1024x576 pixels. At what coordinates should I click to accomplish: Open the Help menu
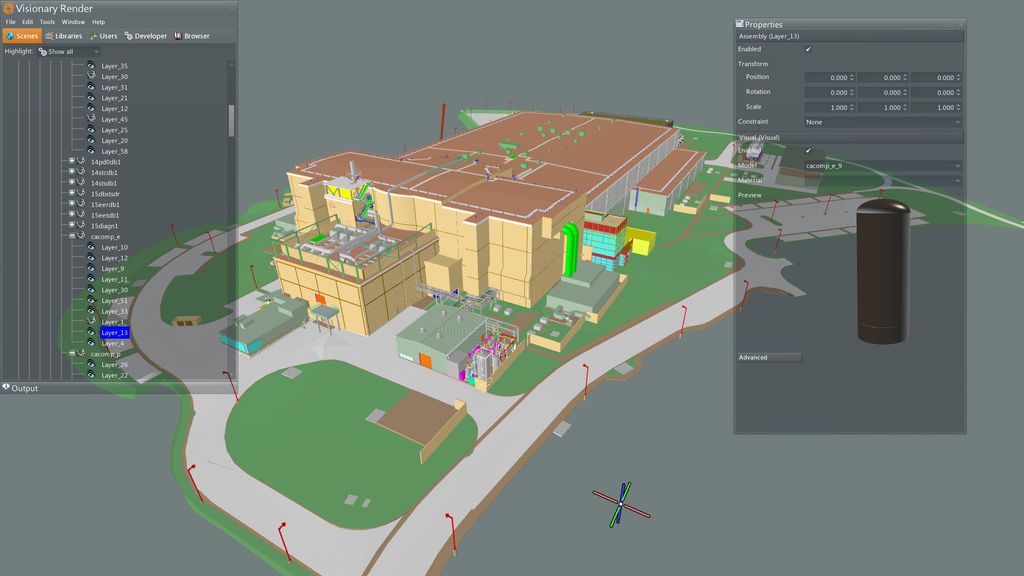coord(99,22)
